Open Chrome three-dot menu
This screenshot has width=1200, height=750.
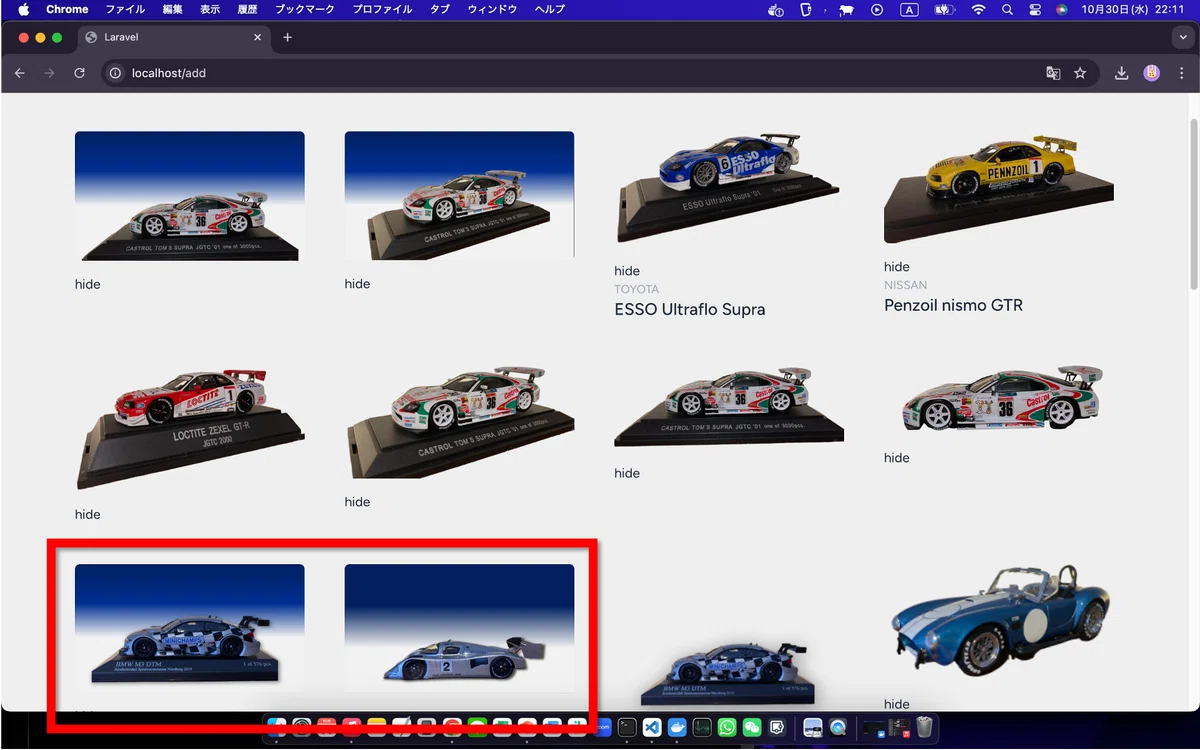click(x=1182, y=73)
